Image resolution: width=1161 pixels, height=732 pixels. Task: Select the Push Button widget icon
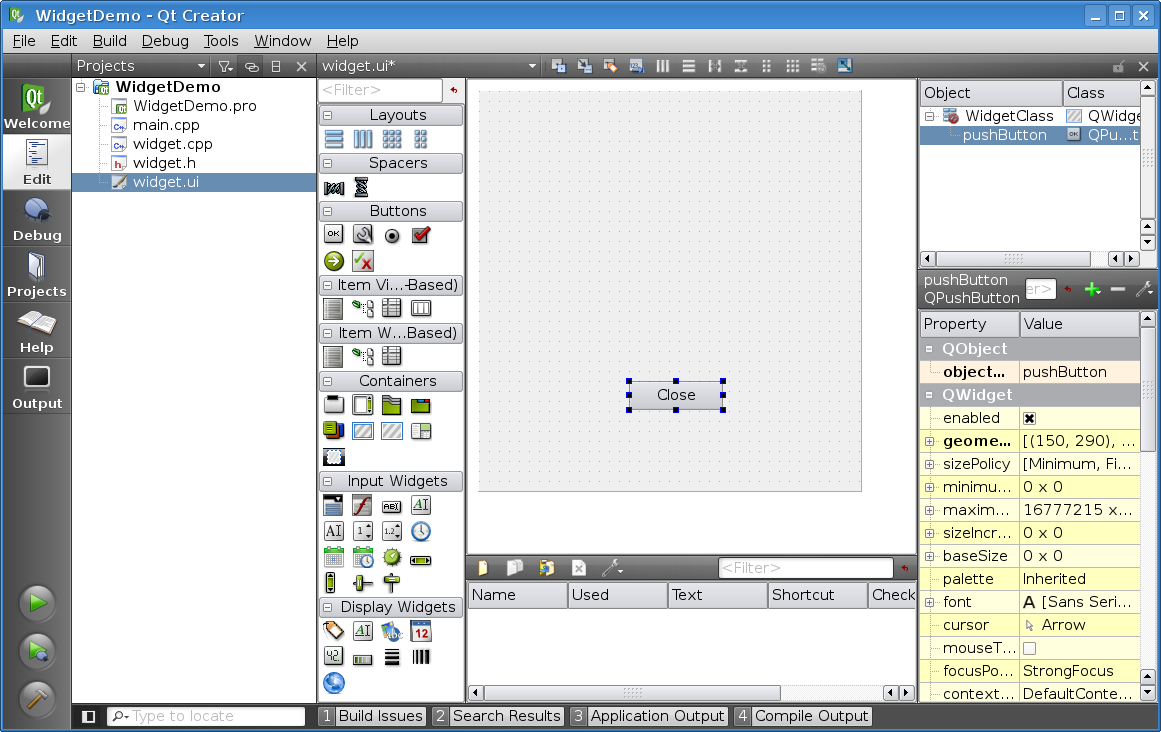334,235
